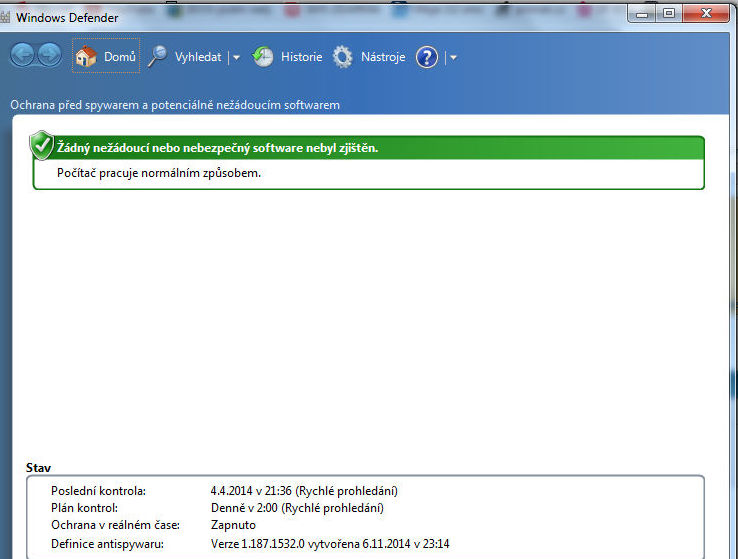Go back with the left arrow button
This screenshot has width=738, height=559.
coord(22,55)
